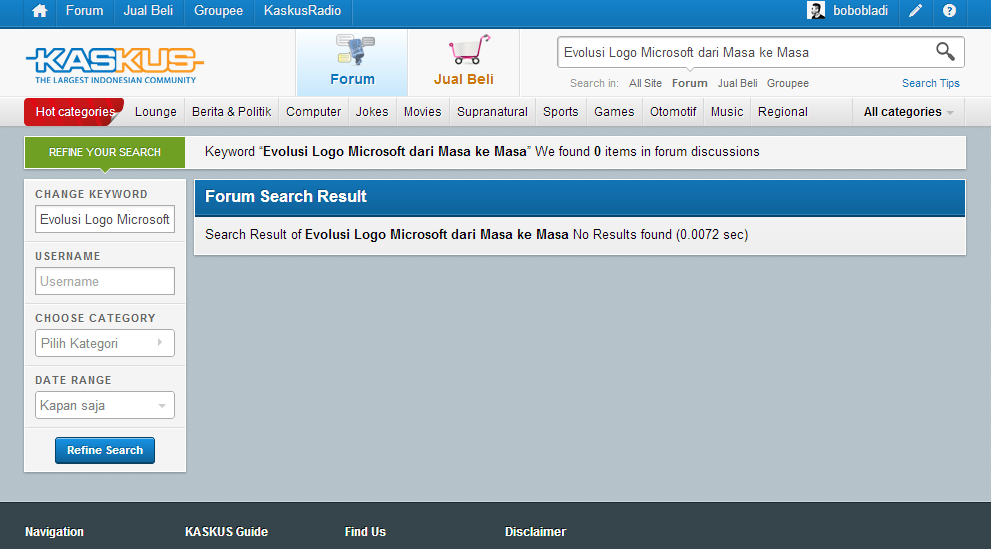991x549 pixels.
Task: Open Jual Beli in top navigation bar
Action: click(148, 11)
